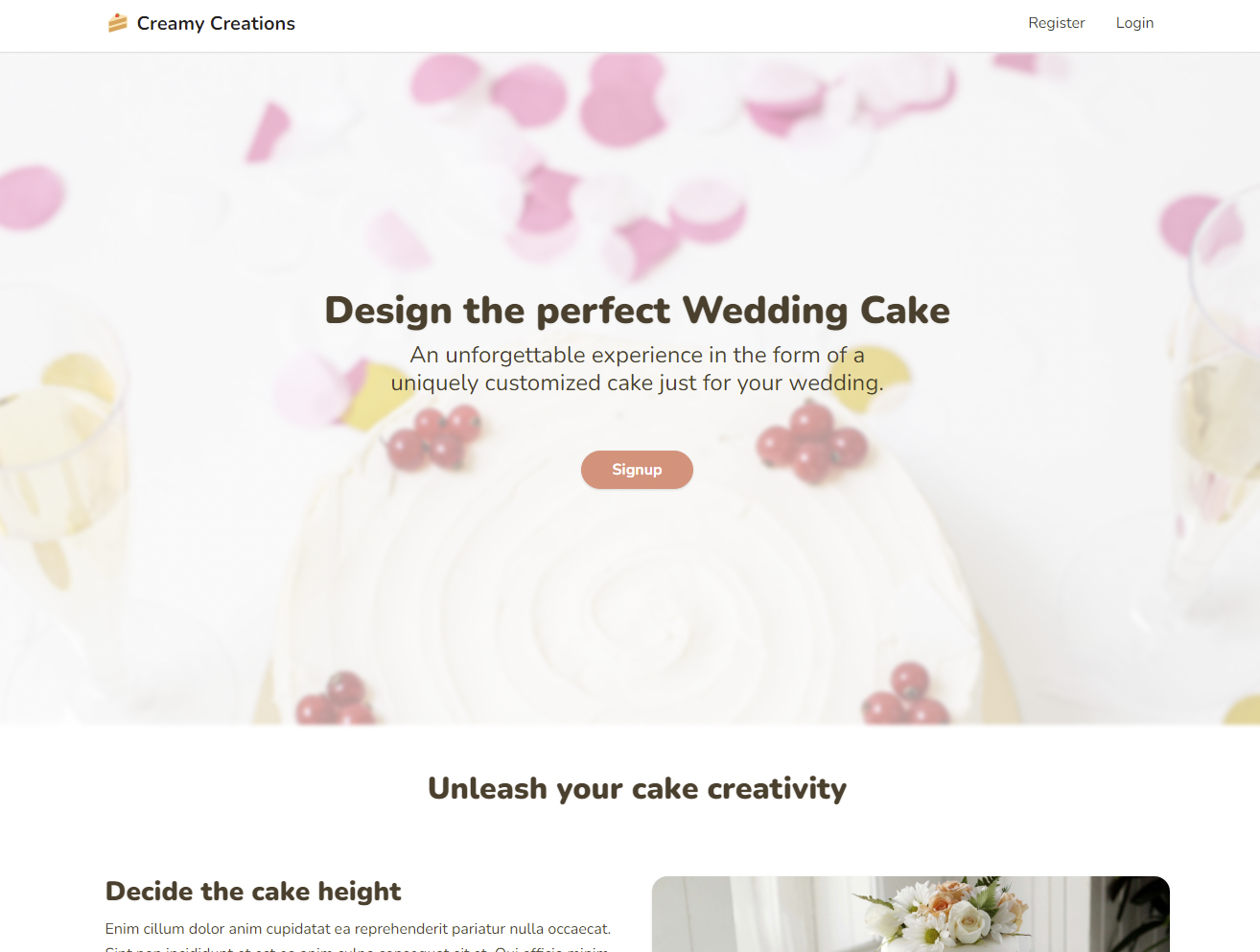
Task: Open the Register page
Action: point(1057,23)
